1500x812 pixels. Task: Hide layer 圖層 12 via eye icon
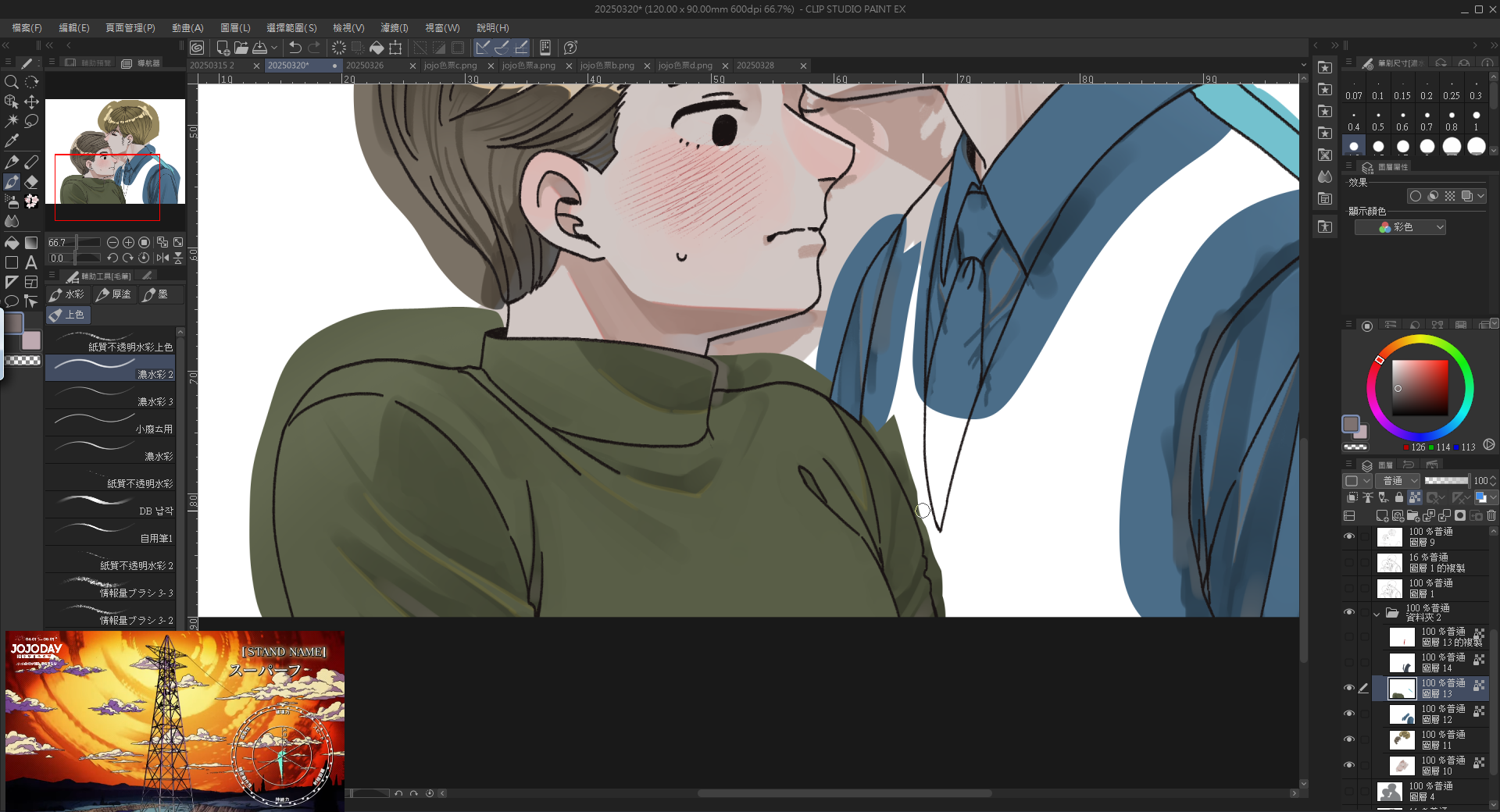click(1349, 714)
